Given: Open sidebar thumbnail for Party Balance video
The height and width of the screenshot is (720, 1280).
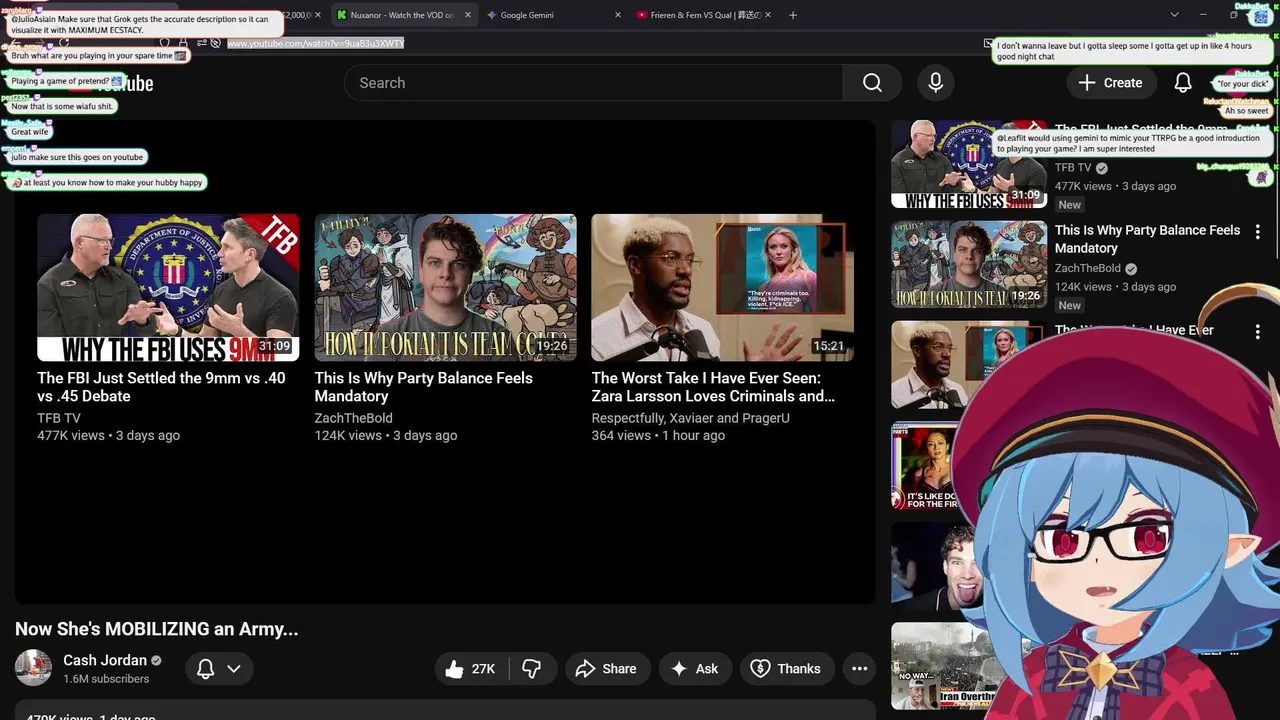Looking at the screenshot, I should (x=968, y=264).
